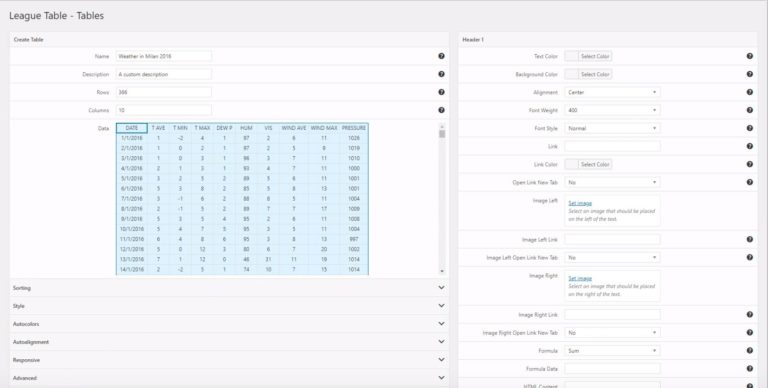Screen dimensions: 768x388
Task: Expand the Style section
Action: pyautogui.click(x=229, y=306)
